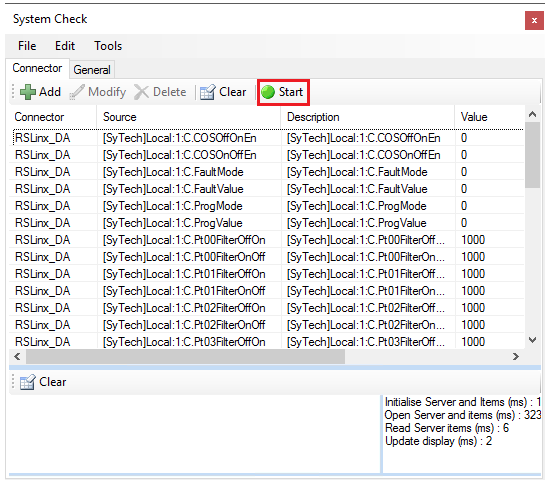Click the Read Server items (ms) line

tap(447, 428)
